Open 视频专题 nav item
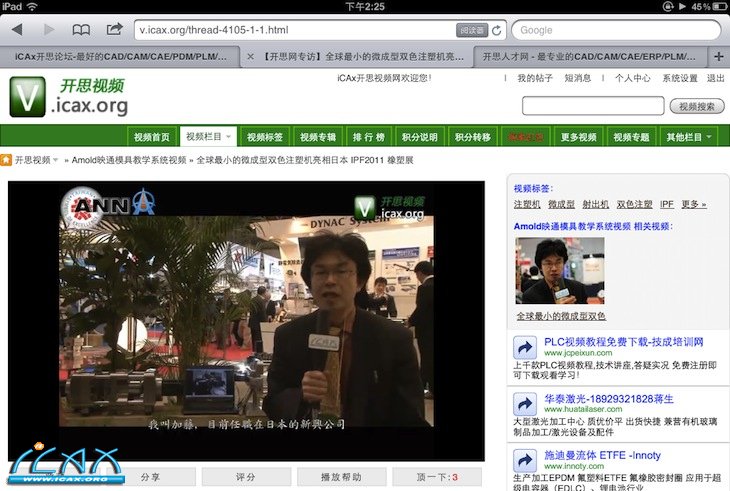The height and width of the screenshot is (491, 730). tap(631, 137)
